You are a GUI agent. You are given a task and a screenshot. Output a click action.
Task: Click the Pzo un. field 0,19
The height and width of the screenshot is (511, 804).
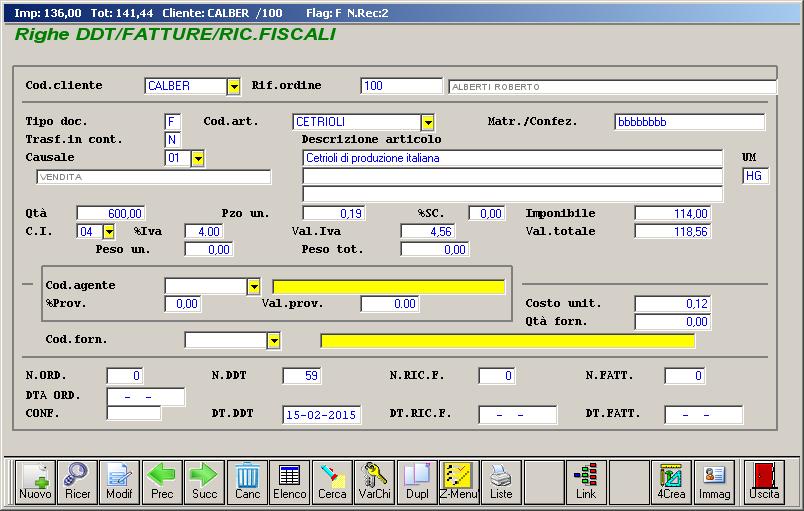333,213
